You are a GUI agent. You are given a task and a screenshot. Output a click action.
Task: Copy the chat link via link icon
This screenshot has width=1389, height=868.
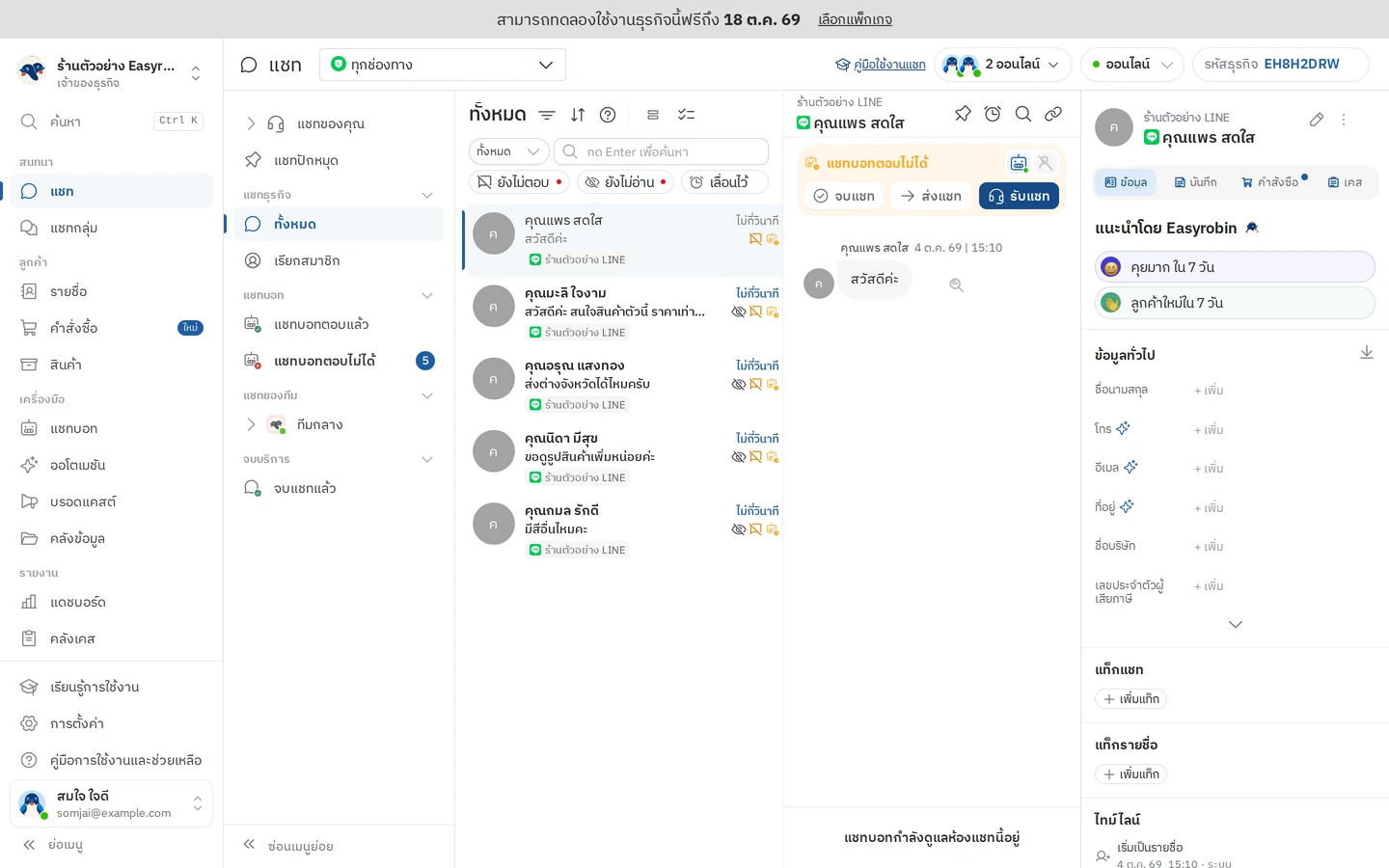coord(1053,114)
